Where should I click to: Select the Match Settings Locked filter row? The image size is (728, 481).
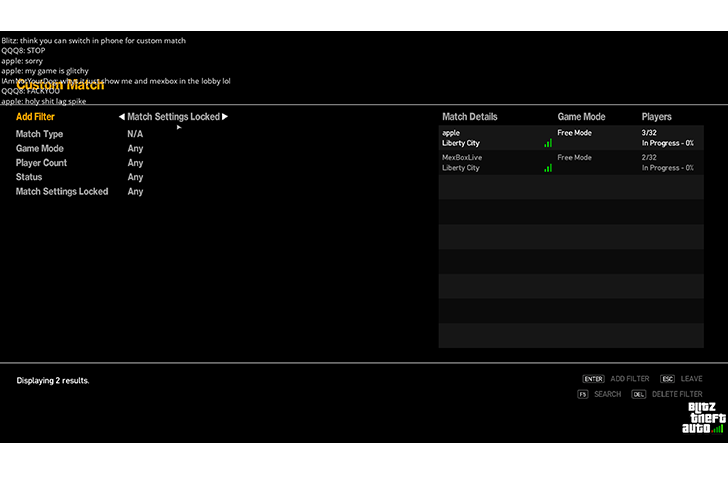[79, 191]
